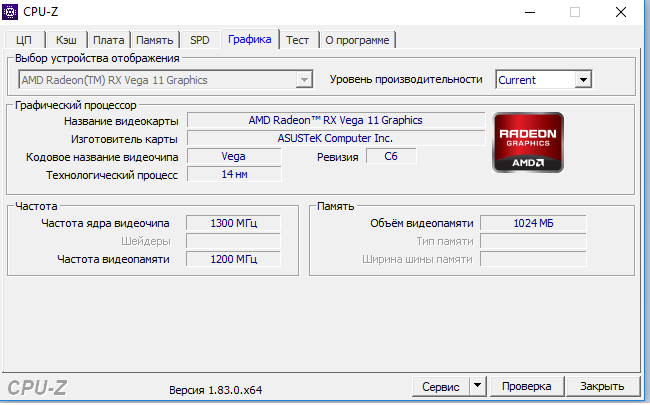Click the Объём видеопамяти label
This screenshot has height=405, width=650.
[422, 223]
